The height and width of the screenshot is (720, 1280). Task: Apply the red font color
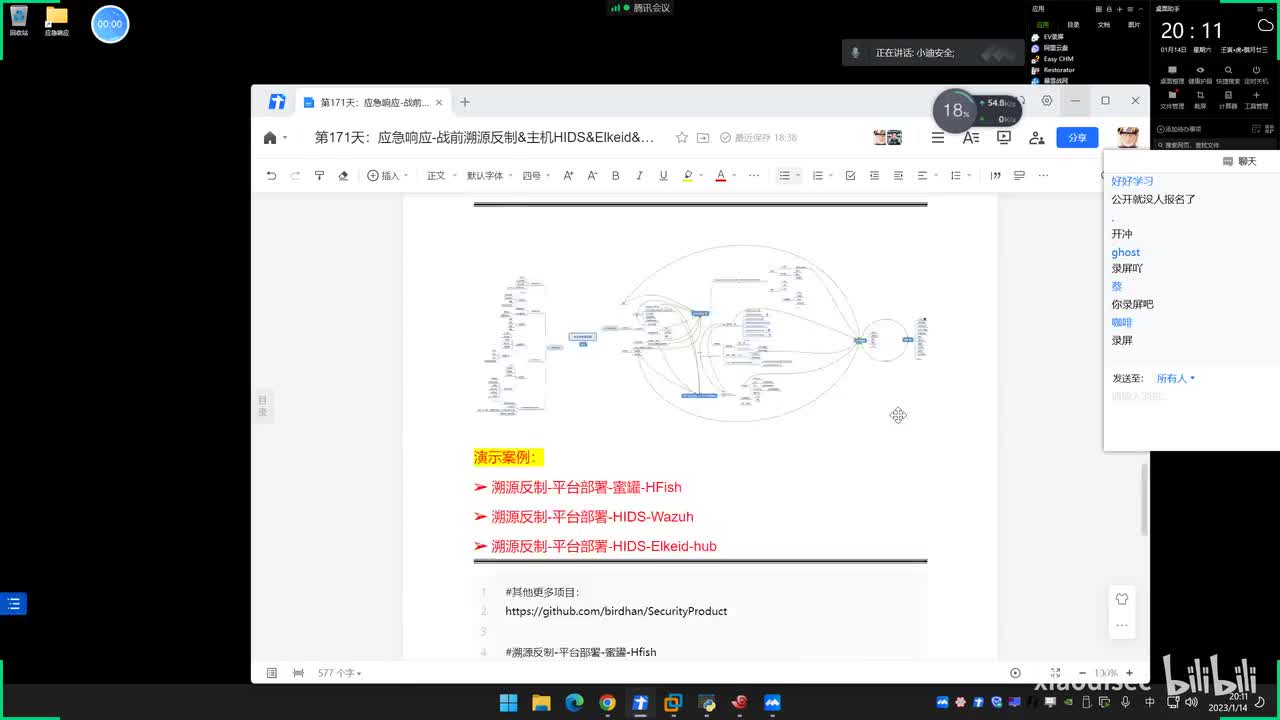(720, 175)
